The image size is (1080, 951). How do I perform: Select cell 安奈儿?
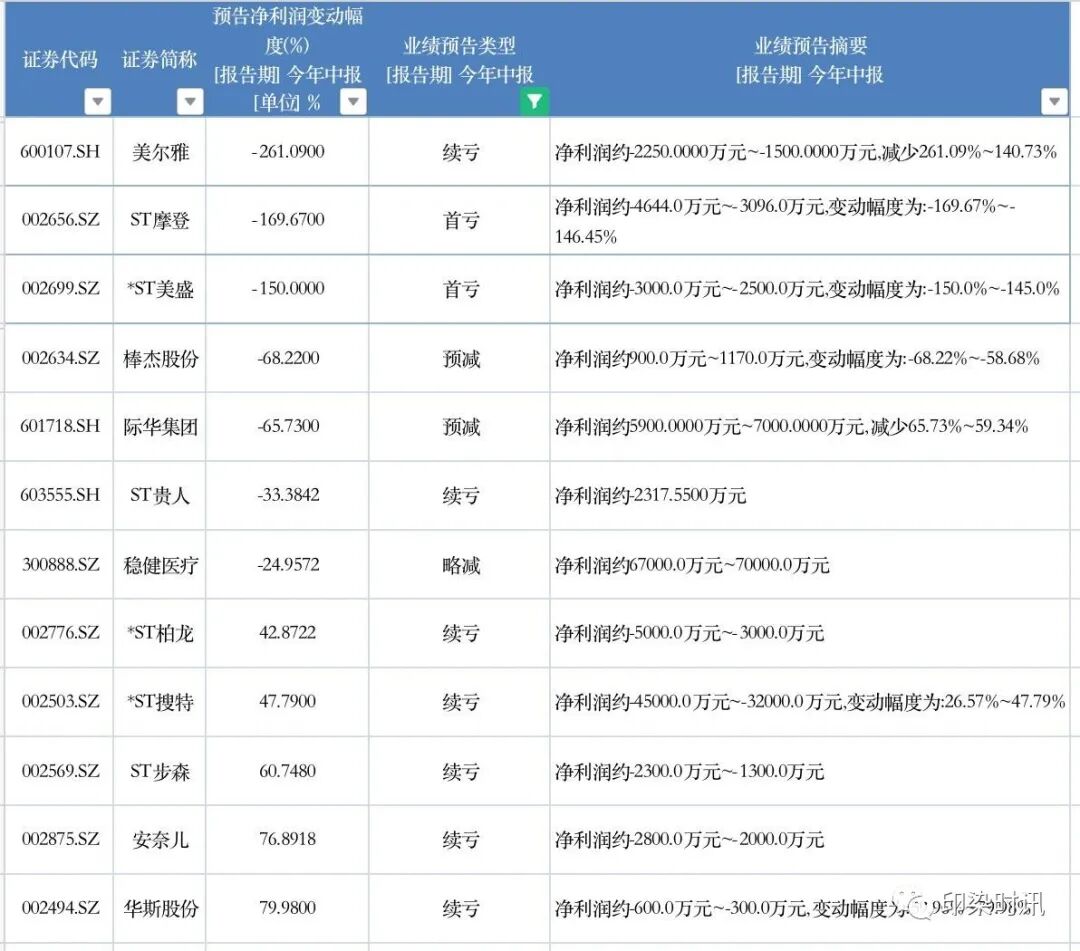click(159, 839)
